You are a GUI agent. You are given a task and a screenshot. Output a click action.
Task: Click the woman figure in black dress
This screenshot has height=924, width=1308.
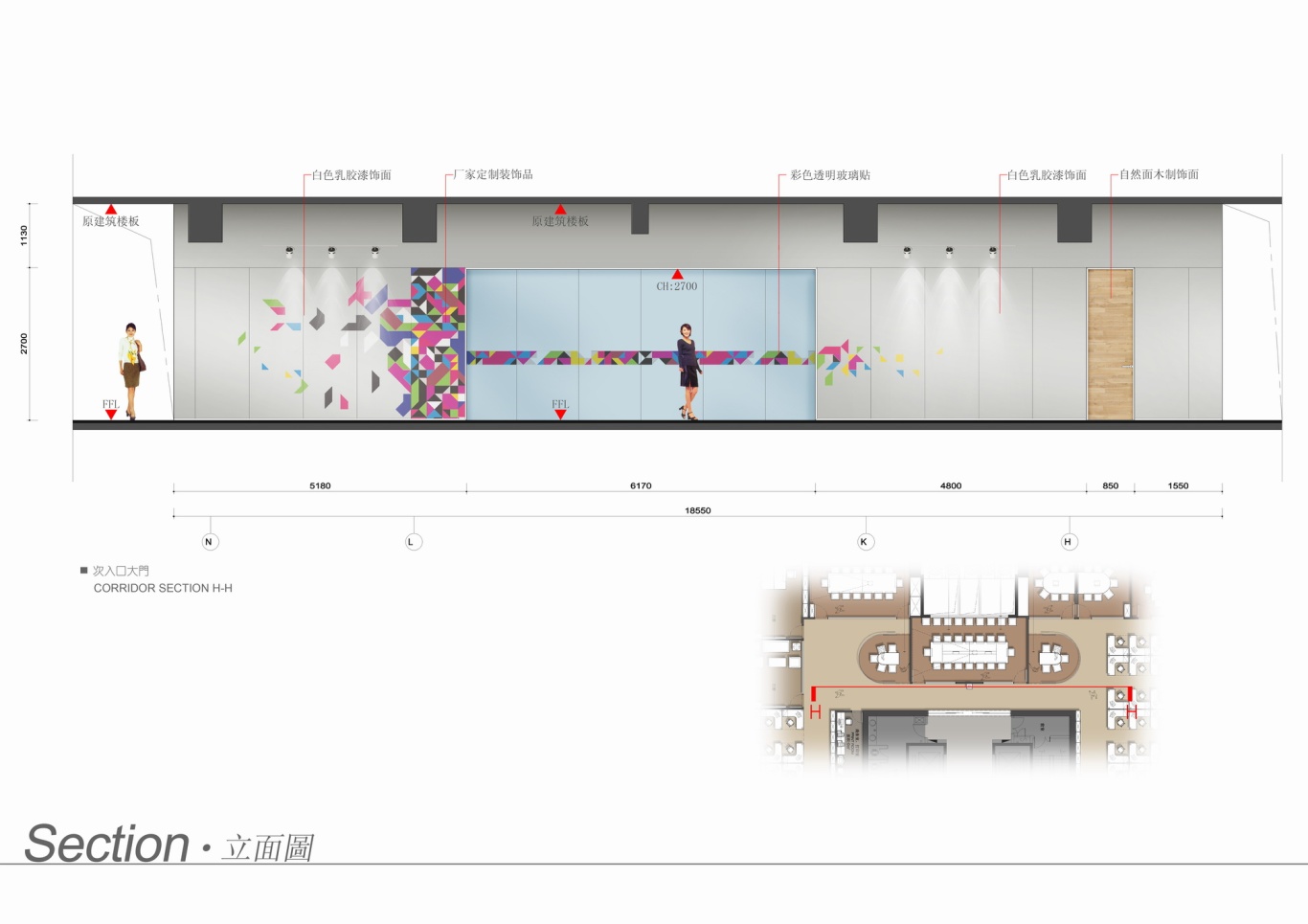(x=688, y=372)
